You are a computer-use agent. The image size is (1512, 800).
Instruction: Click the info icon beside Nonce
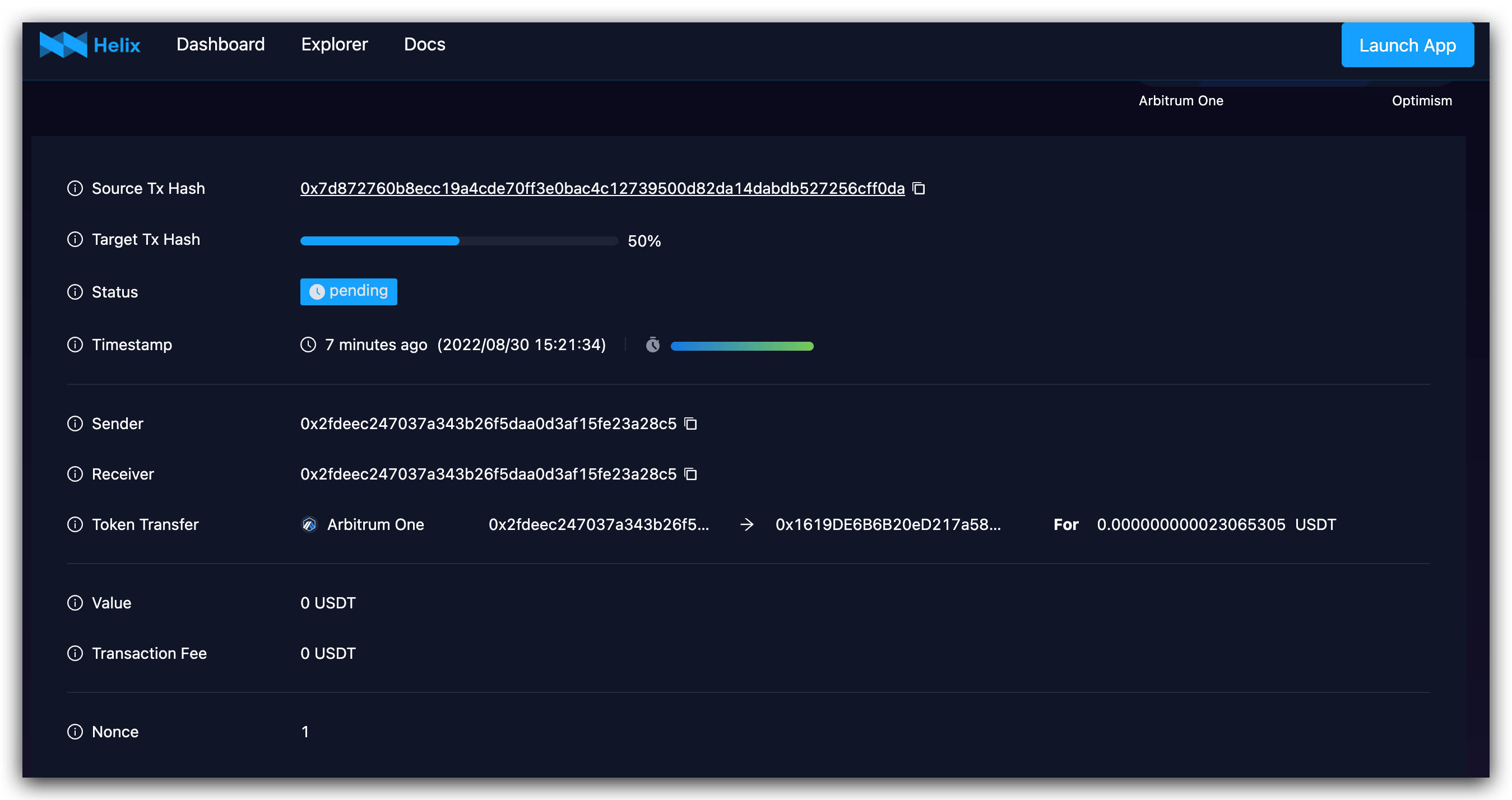75,731
